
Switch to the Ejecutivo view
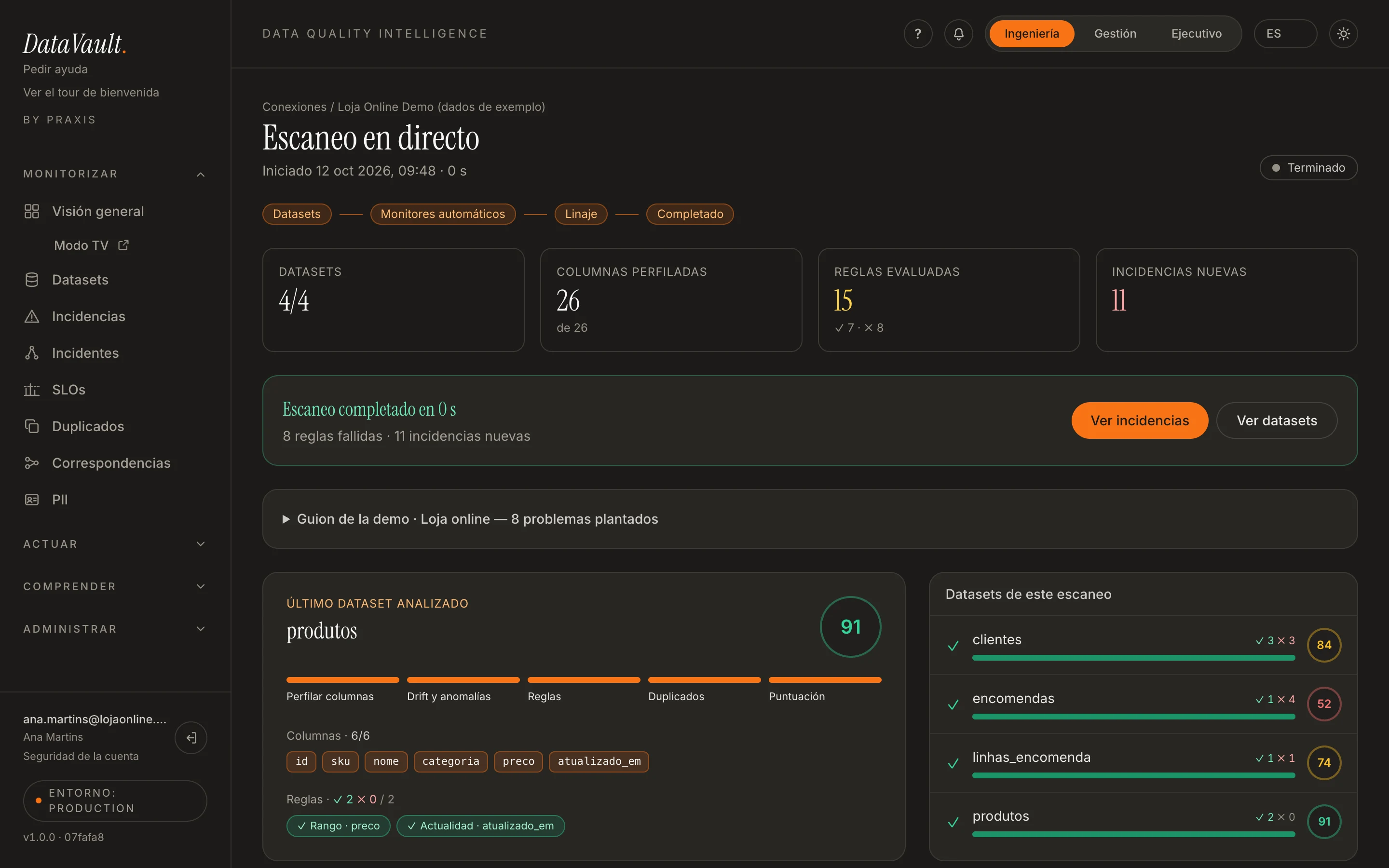tap(1196, 34)
